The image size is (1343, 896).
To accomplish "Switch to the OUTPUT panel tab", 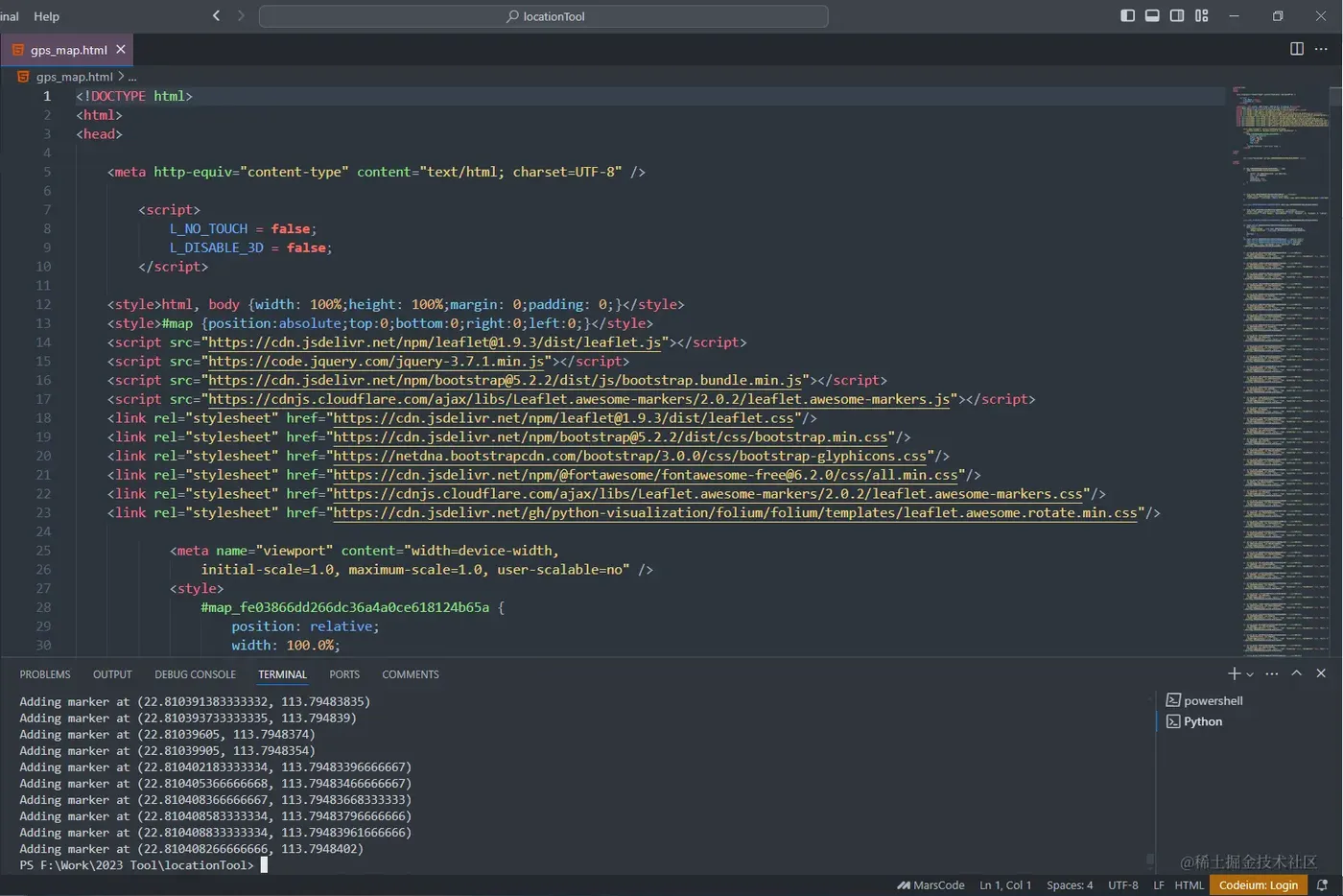I will point(112,674).
